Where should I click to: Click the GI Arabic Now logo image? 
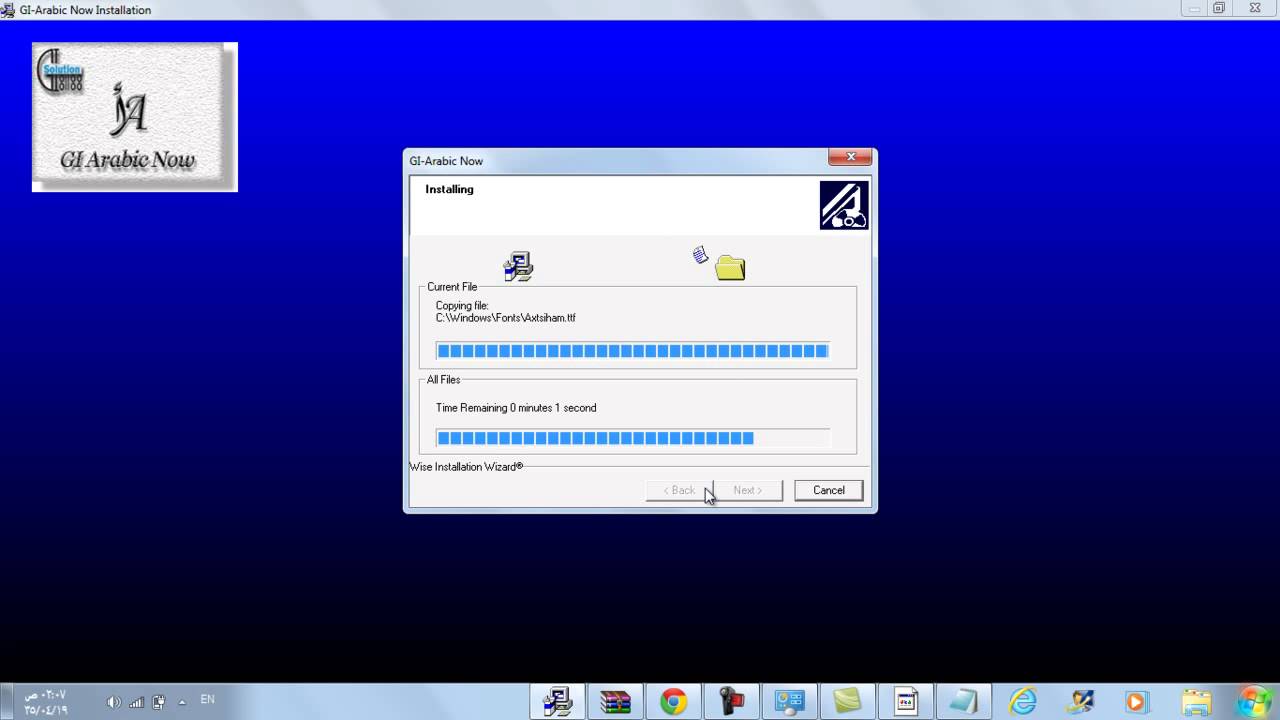tap(135, 117)
